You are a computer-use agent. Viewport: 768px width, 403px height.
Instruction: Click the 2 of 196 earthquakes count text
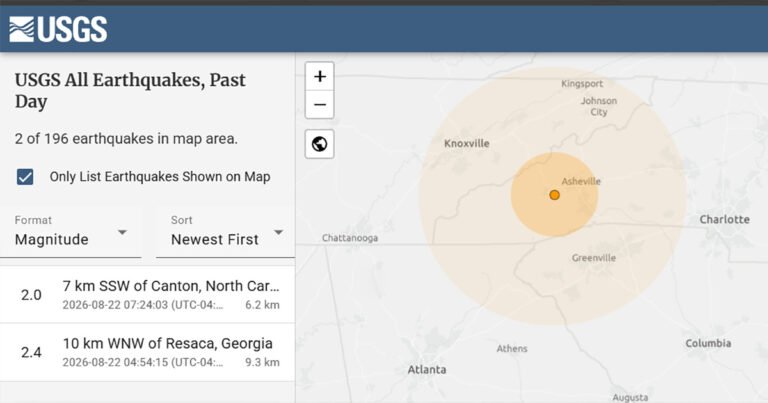pos(126,139)
